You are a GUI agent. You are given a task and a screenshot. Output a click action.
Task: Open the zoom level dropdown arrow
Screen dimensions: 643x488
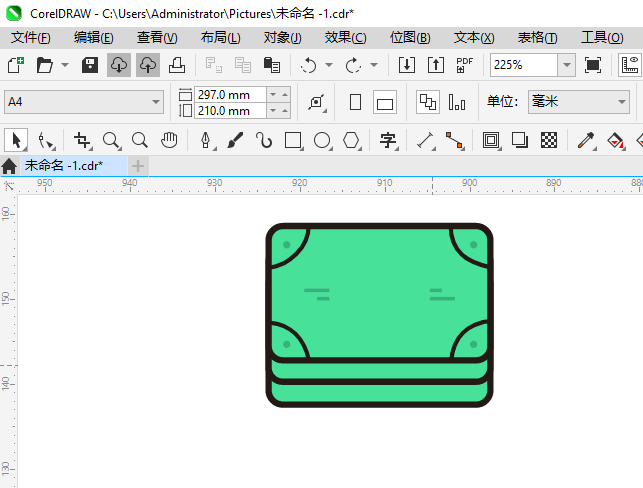[566, 65]
